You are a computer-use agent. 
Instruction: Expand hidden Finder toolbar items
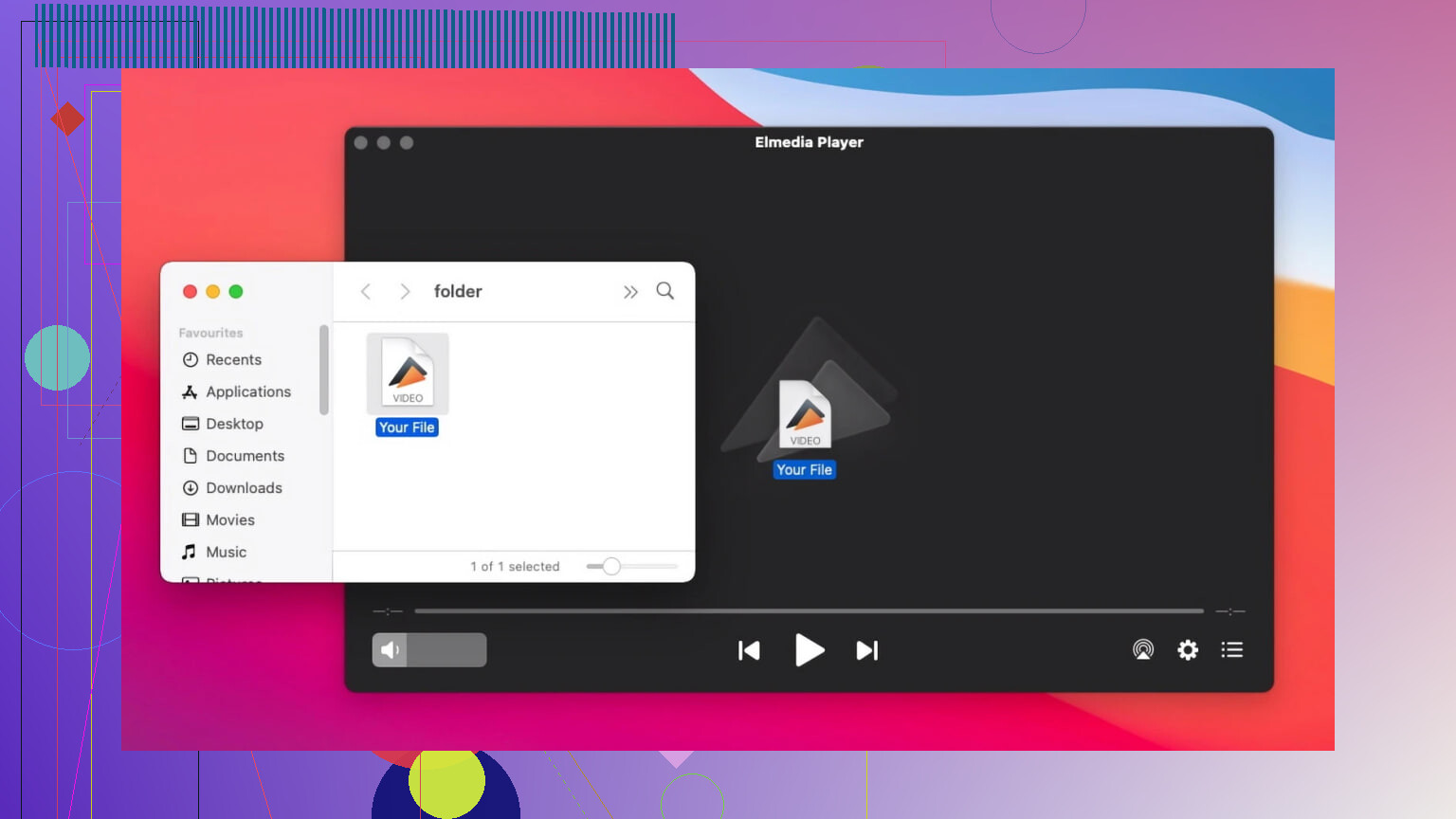[x=630, y=292]
